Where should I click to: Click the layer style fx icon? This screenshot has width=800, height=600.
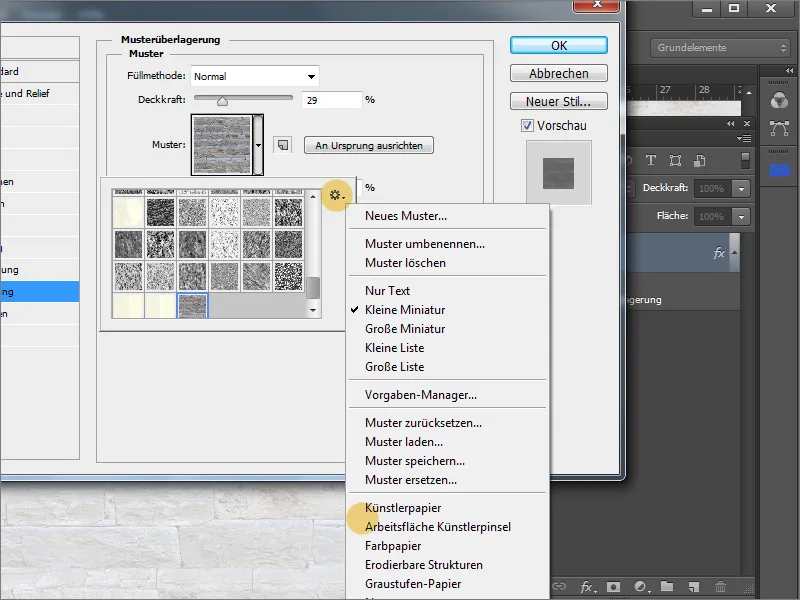pos(588,585)
